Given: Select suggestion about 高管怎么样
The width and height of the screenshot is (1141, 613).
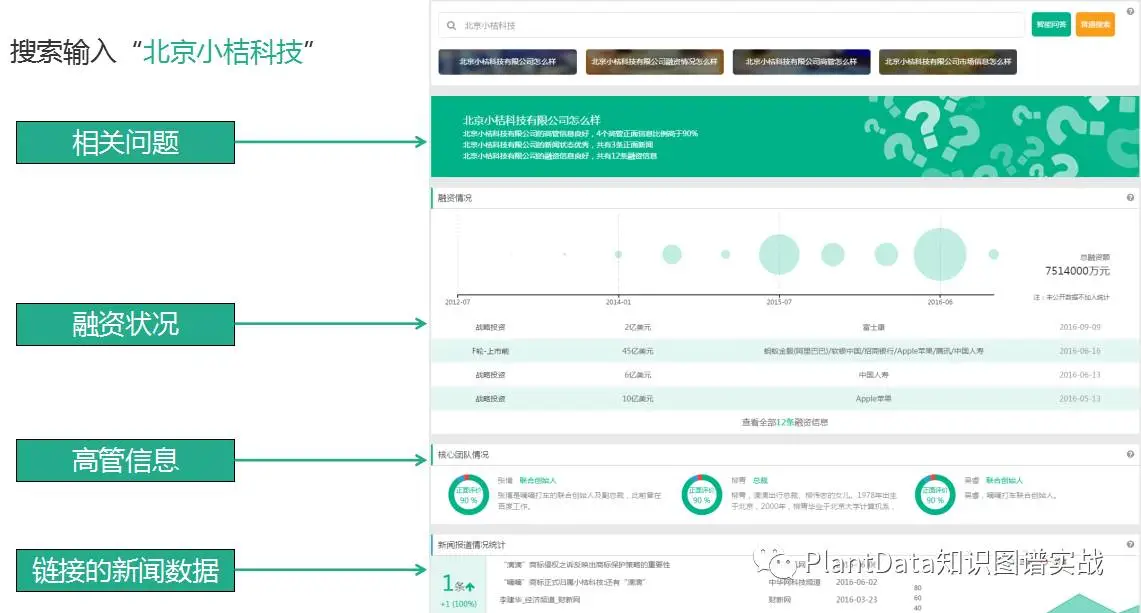Looking at the screenshot, I should [x=801, y=62].
